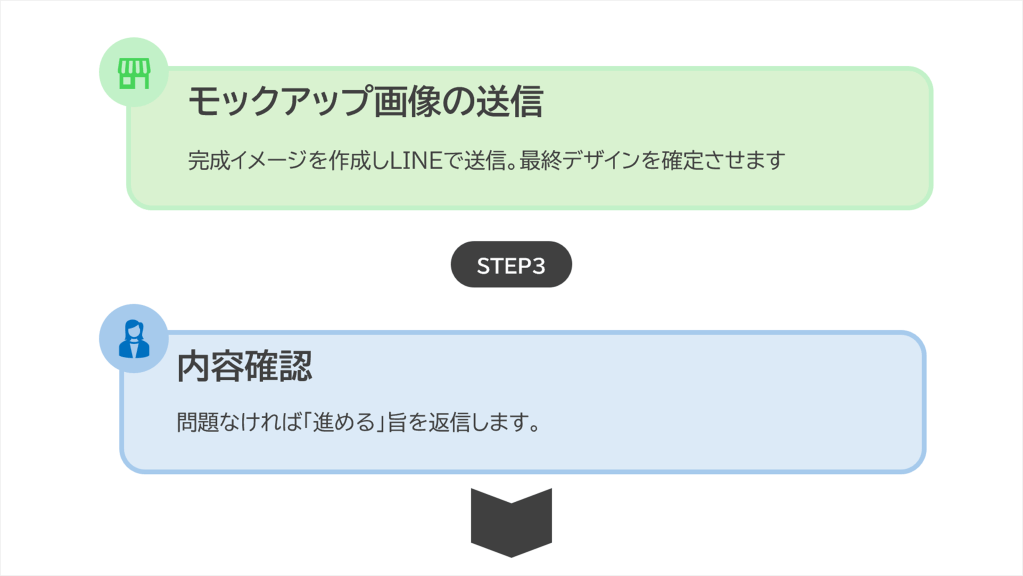This screenshot has width=1023, height=576.
Task: Click the dark downward arrow shape
Action: (x=511, y=522)
